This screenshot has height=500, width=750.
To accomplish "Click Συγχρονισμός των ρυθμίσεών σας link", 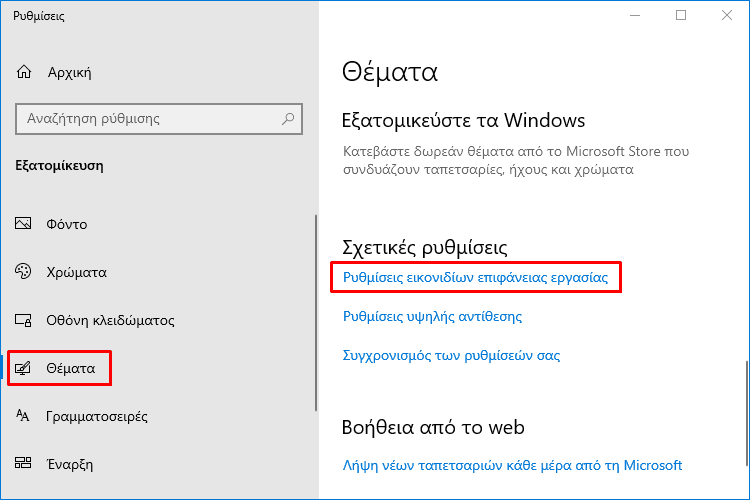I will point(452,356).
